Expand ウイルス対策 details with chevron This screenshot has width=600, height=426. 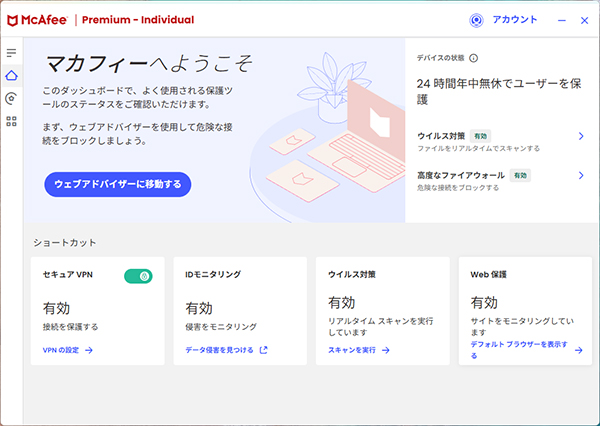click(581, 136)
